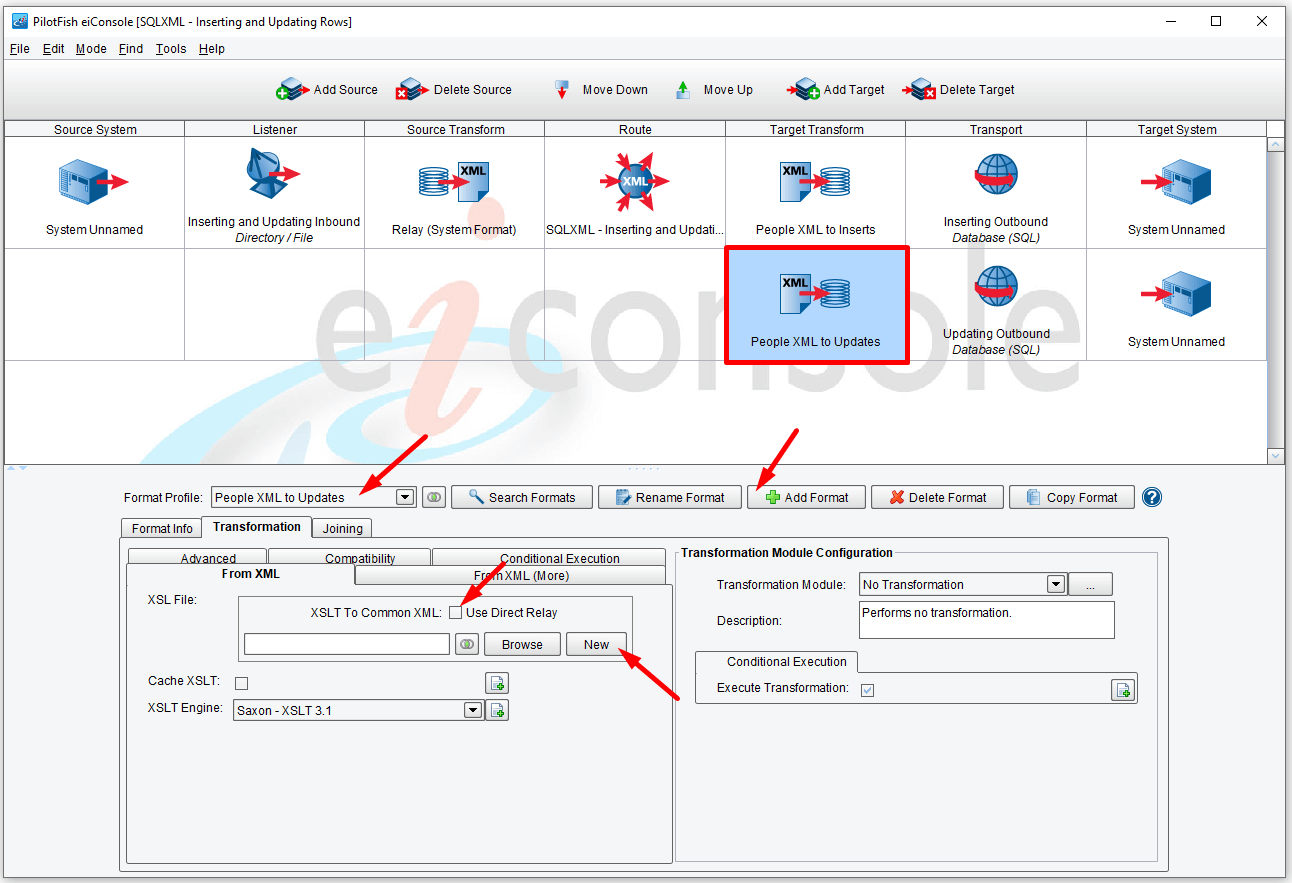The image size is (1292, 883).
Task: Click the PilotFish eiConsole title bar icon
Action: (x=19, y=21)
